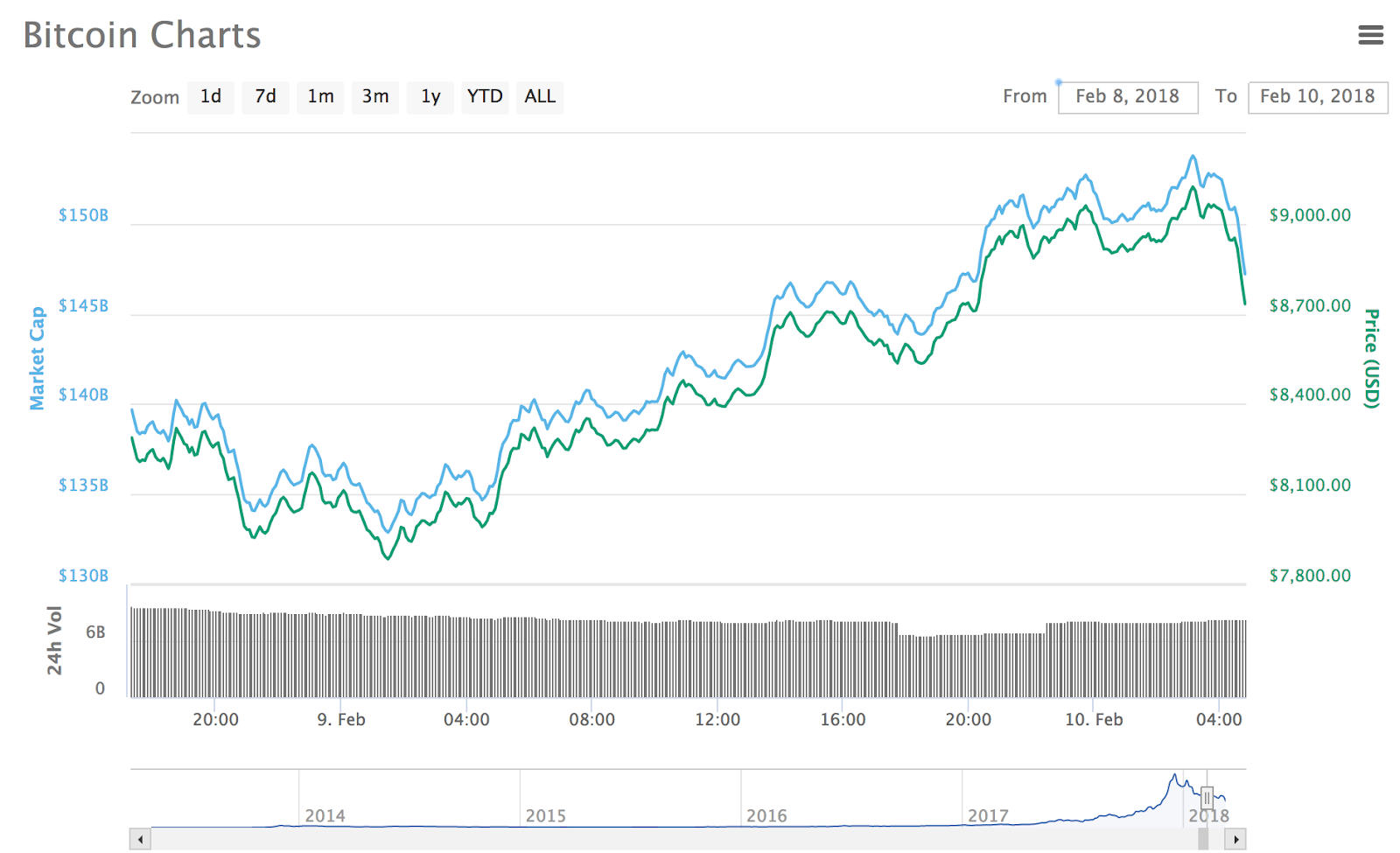This screenshot has width=1400, height=853.
Task: Toggle the Price (USD) series visibility
Action: 1370,354
